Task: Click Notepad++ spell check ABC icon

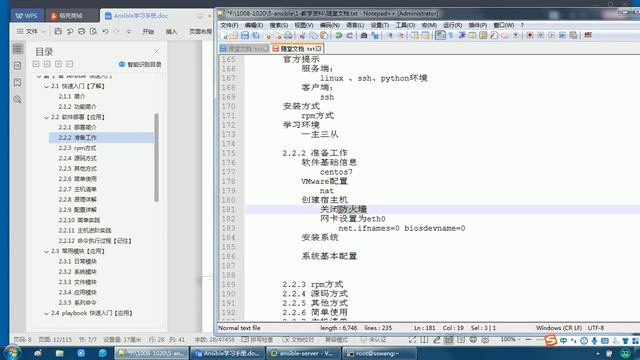Action: click(x=588, y=36)
